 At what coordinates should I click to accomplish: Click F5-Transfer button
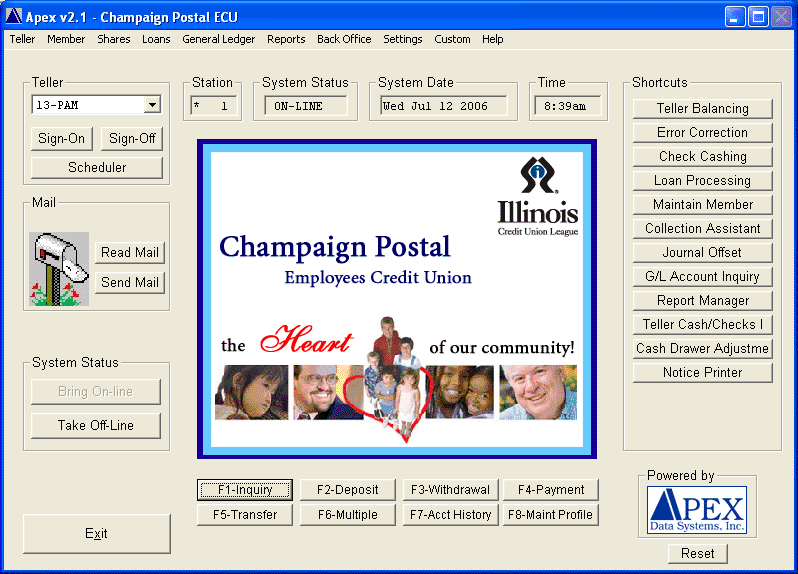coord(245,514)
